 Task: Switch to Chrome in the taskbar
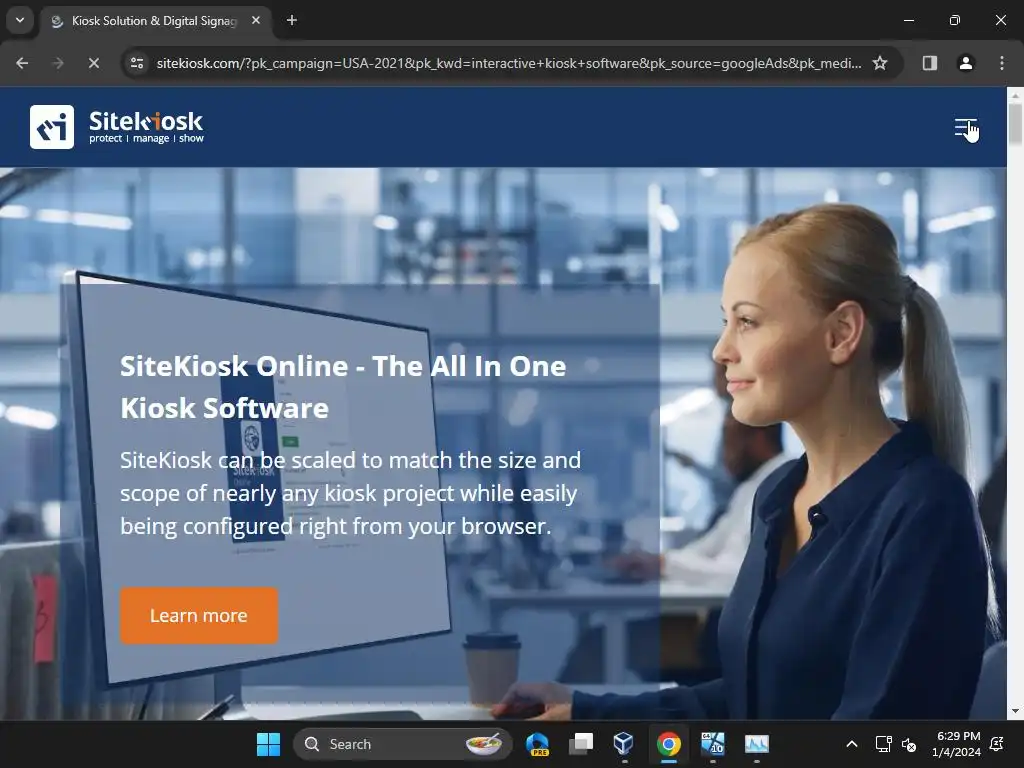tap(669, 744)
